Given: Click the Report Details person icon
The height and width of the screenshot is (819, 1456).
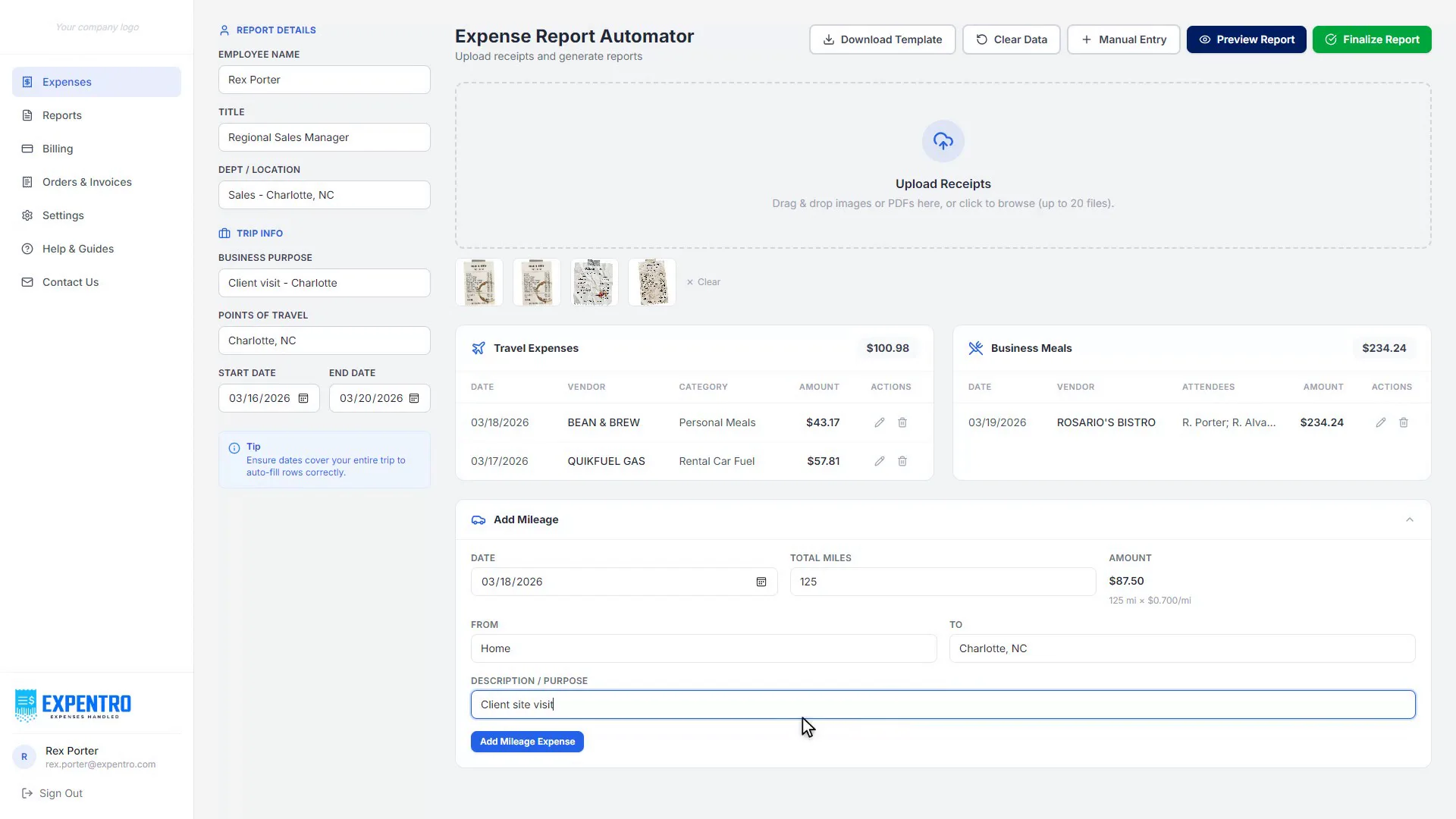Looking at the screenshot, I should [224, 30].
